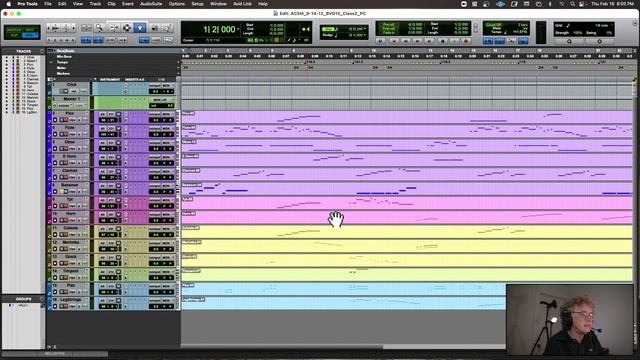Open Horn track output selector
This screenshot has height=360, width=640.
tap(166, 215)
